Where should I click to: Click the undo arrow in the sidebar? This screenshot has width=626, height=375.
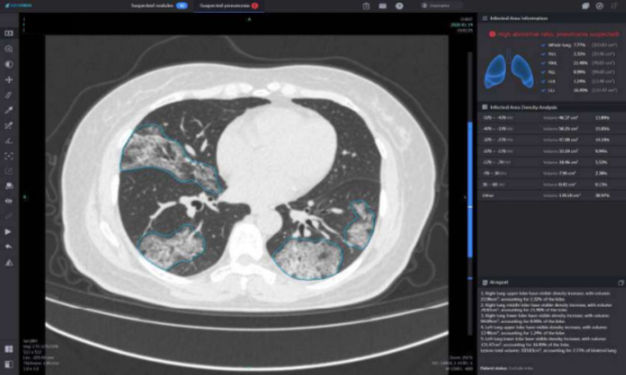pyautogui.click(x=8, y=247)
